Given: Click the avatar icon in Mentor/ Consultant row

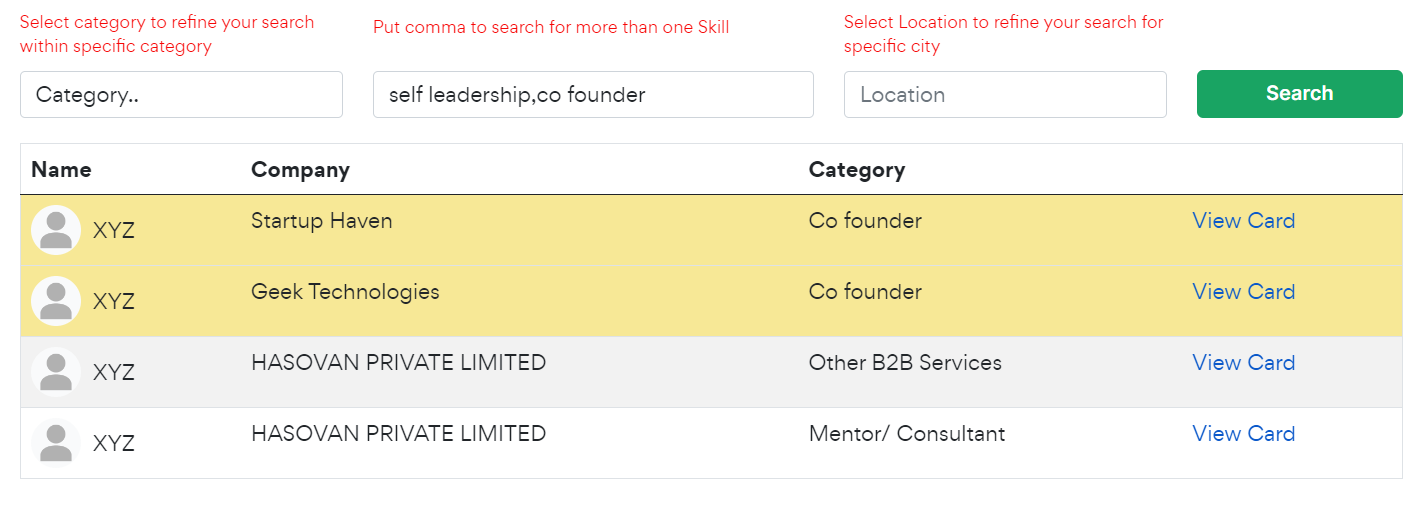Looking at the screenshot, I should 56,443.
